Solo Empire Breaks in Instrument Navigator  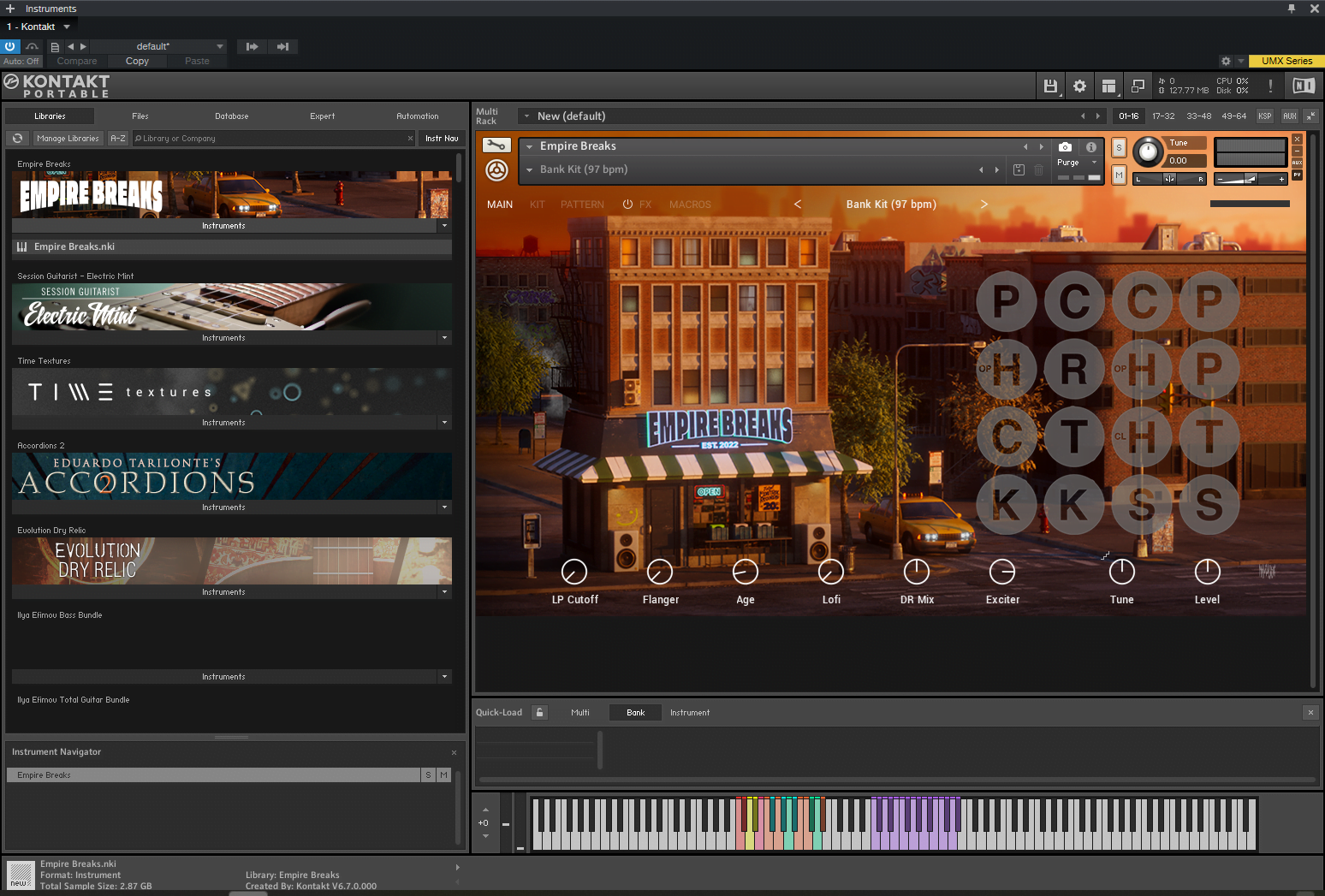429,775
